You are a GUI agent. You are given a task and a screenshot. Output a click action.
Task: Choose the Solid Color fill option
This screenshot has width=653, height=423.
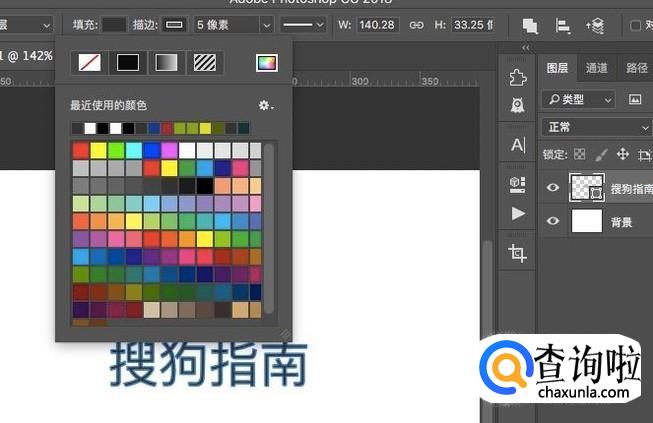click(128, 63)
